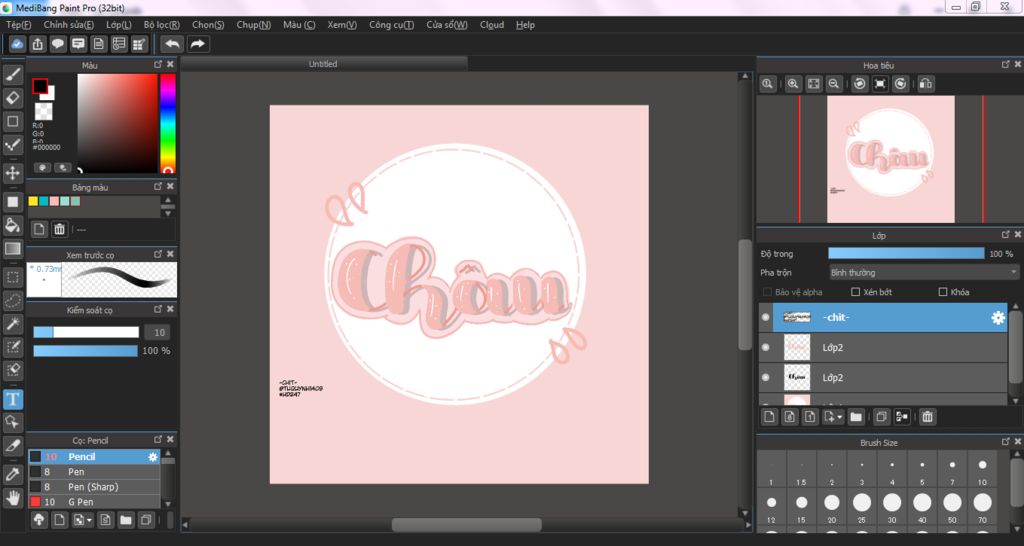The width and height of the screenshot is (1024, 546).
Task: Click the Undo arrow in toolbar
Action: [172, 44]
